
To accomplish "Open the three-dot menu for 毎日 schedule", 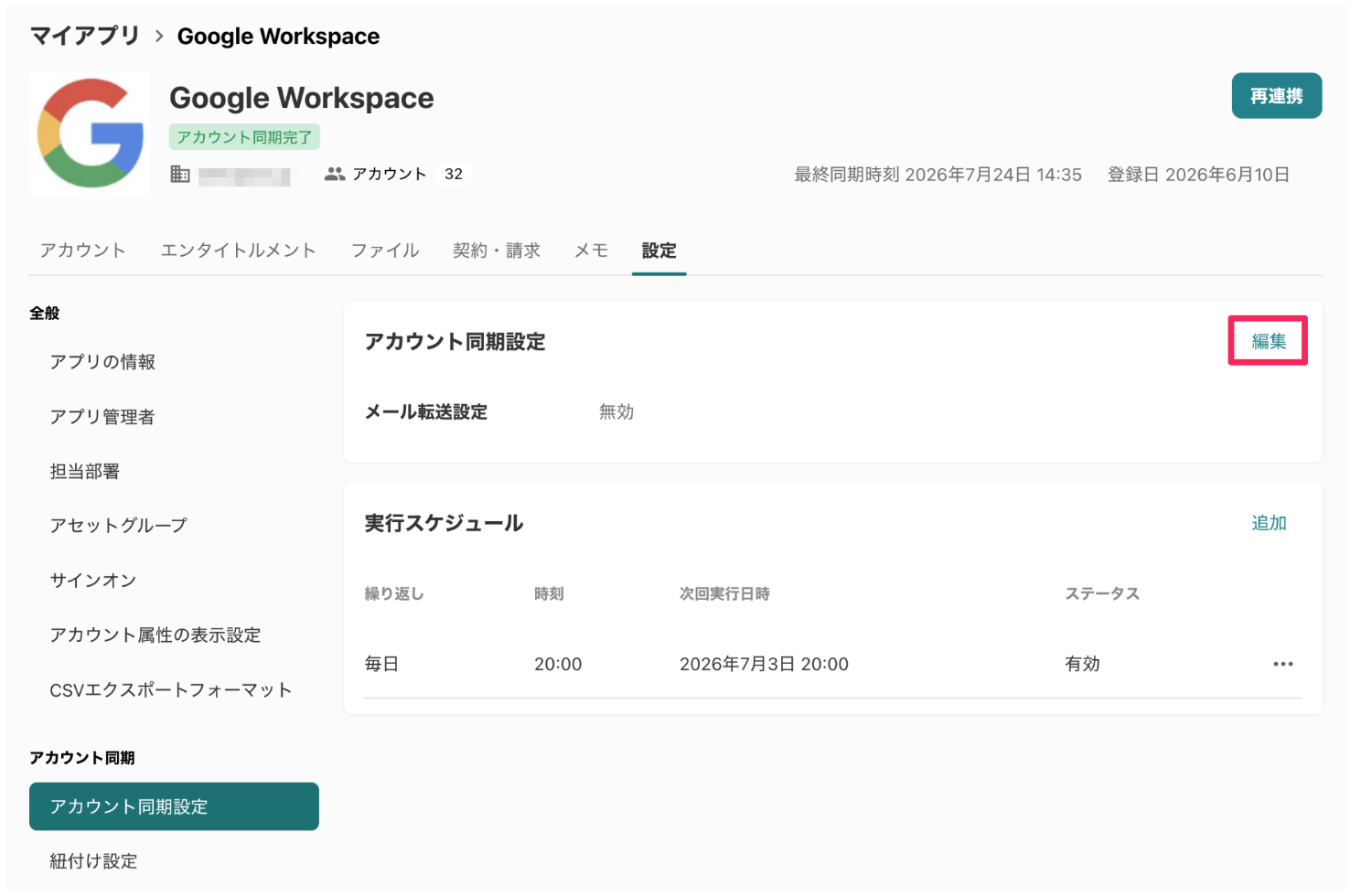I will tap(1282, 664).
